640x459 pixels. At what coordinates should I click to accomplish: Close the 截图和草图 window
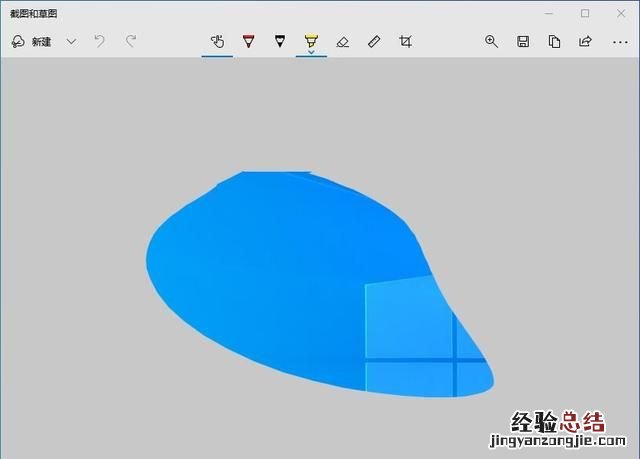pyautogui.click(x=621, y=13)
